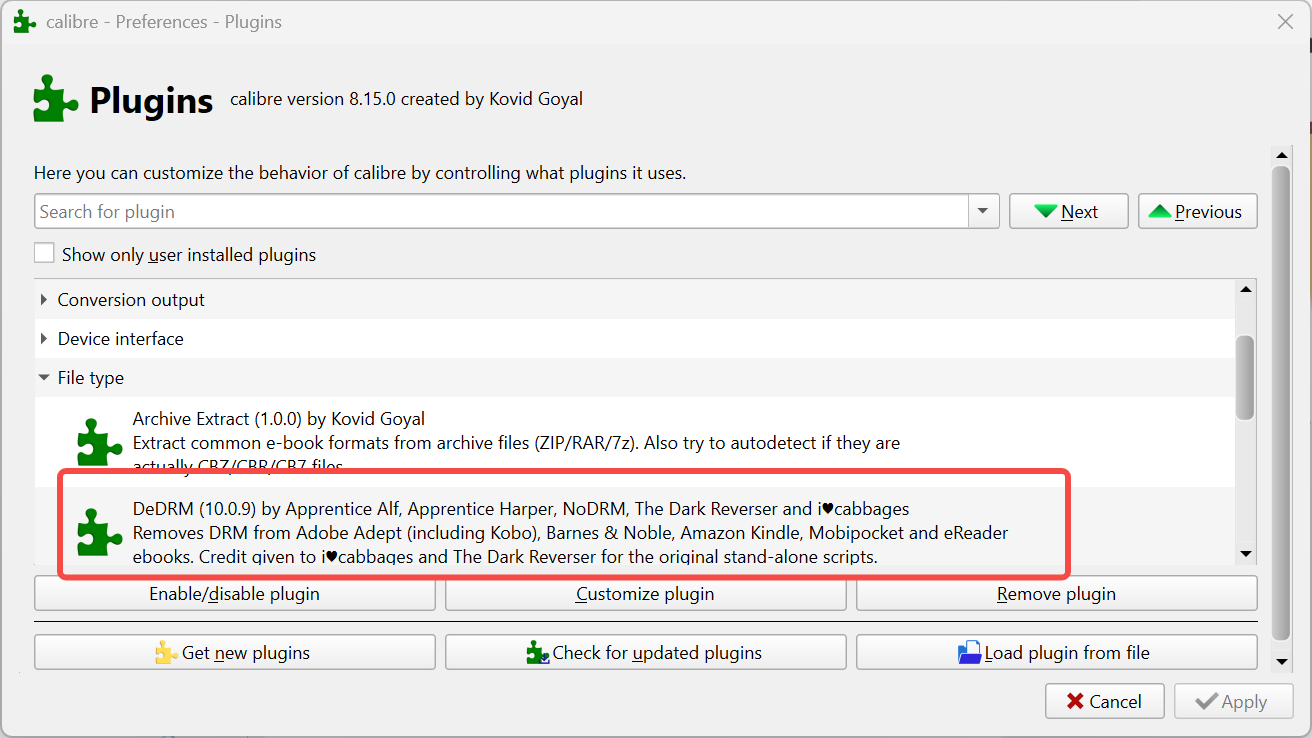The image size is (1312, 738).
Task: Cancel the preferences dialog
Action: tap(1104, 701)
